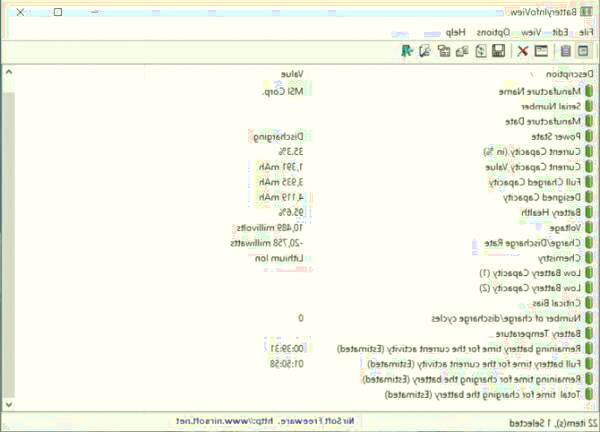
Task: Open the File menu
Action: click(584, 32)
